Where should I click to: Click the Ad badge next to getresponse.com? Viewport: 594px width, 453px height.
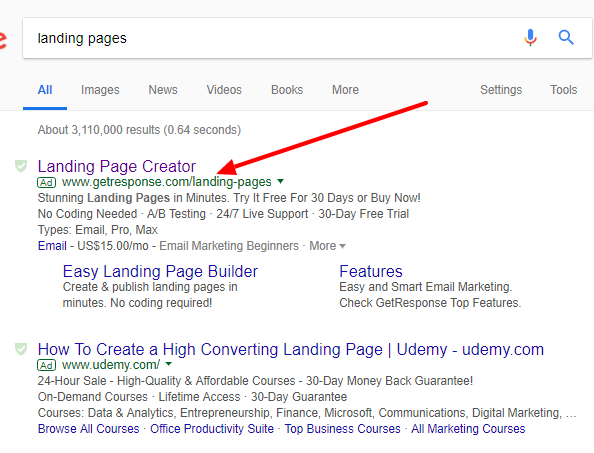[x=47, y=183]
